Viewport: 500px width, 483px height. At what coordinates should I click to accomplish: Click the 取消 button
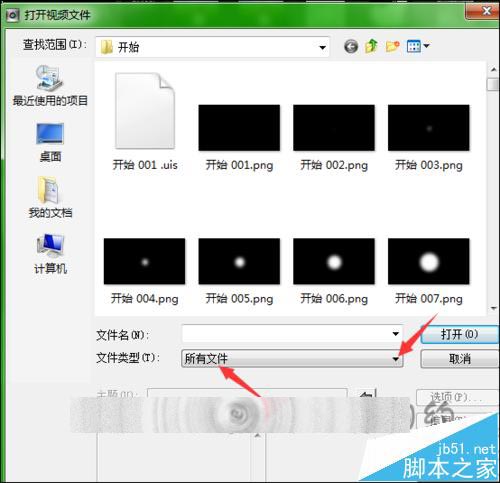coord(460,359)
